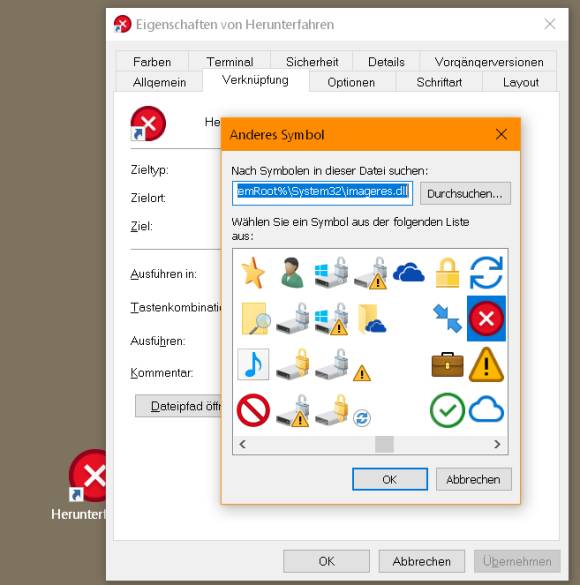The width and height of the screenshot is (580, 585).
Task: Choose the user person icon
Action: (x=292, y=272)
